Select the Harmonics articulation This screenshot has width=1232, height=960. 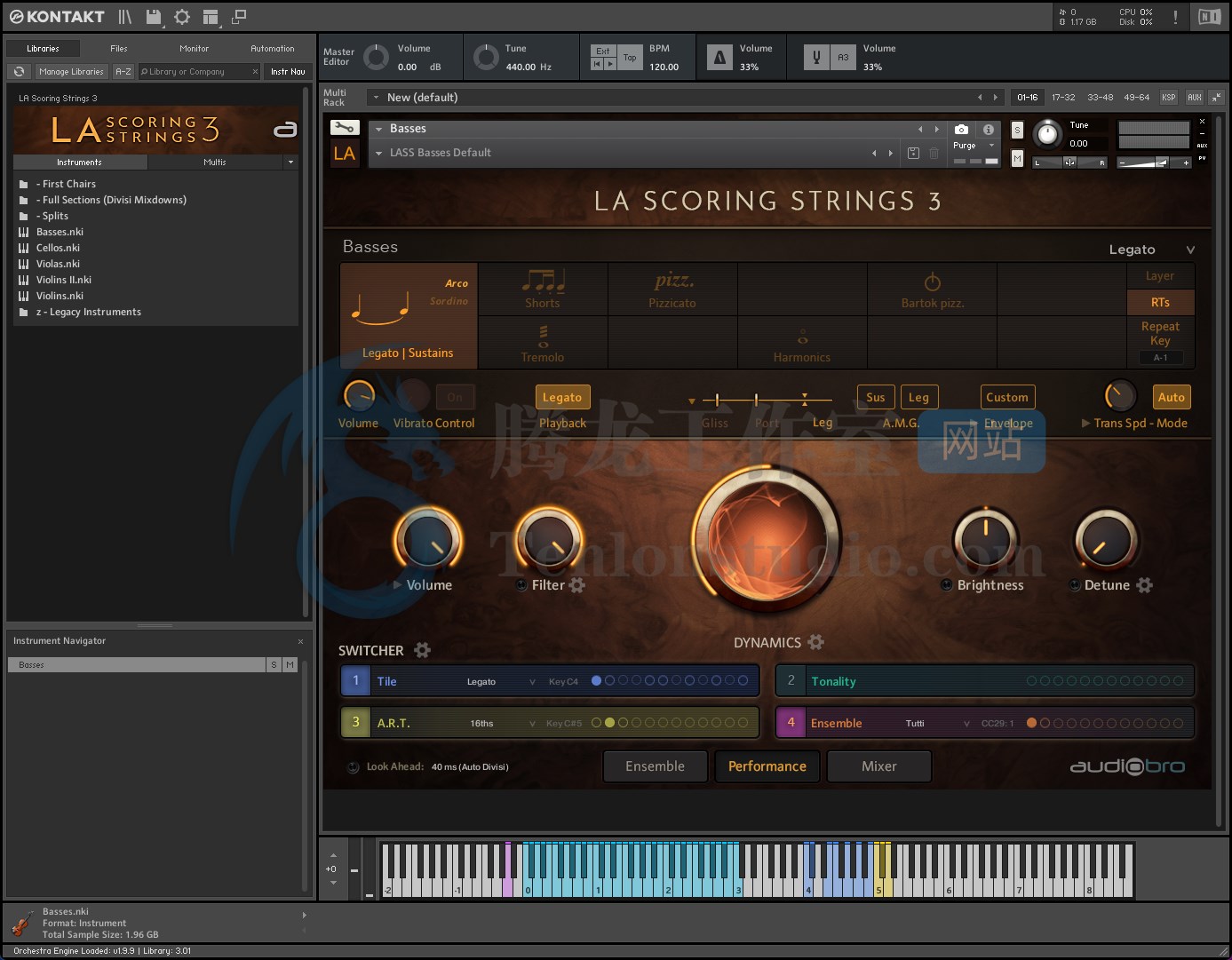coord(802,343)
